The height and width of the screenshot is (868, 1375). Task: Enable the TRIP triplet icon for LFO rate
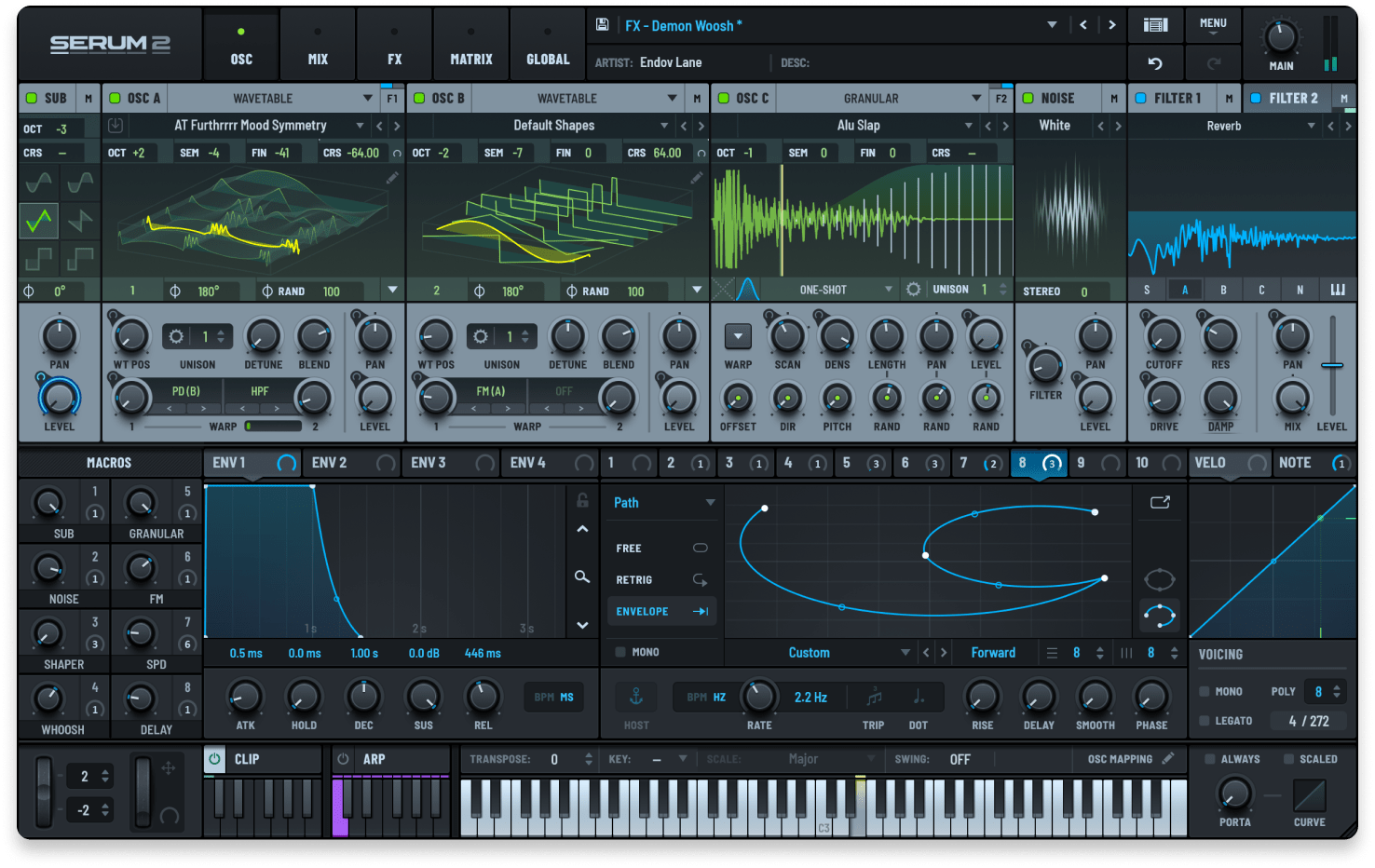pos(873,696)
